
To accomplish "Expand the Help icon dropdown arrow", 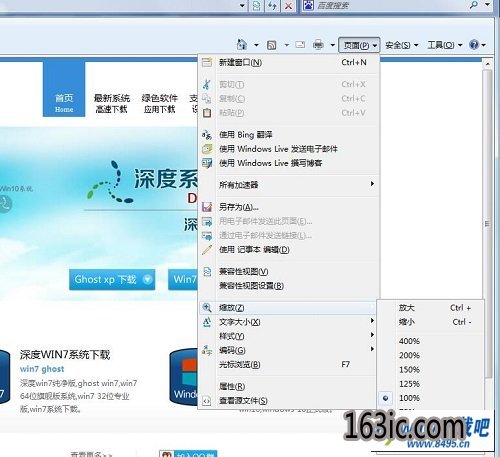I will click(x=484, y=45).
